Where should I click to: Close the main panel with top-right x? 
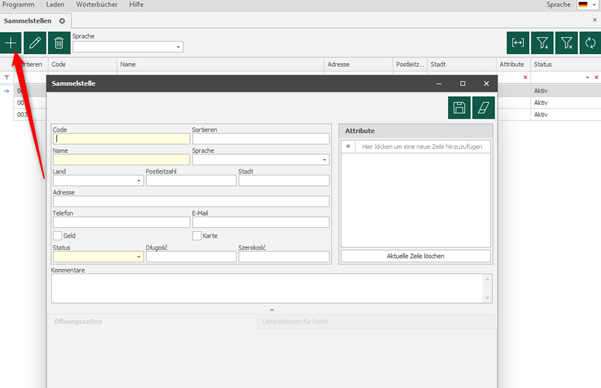(594, 20)
